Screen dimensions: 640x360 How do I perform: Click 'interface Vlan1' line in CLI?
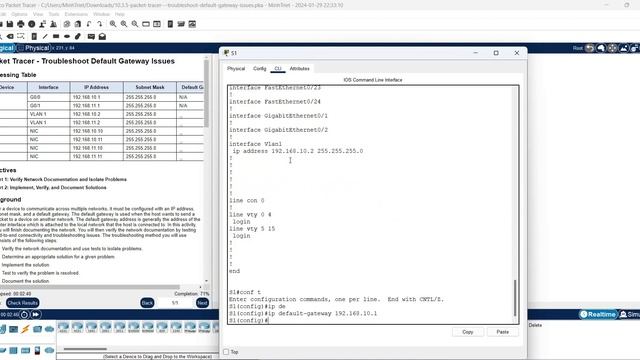[x=256, y=144]
